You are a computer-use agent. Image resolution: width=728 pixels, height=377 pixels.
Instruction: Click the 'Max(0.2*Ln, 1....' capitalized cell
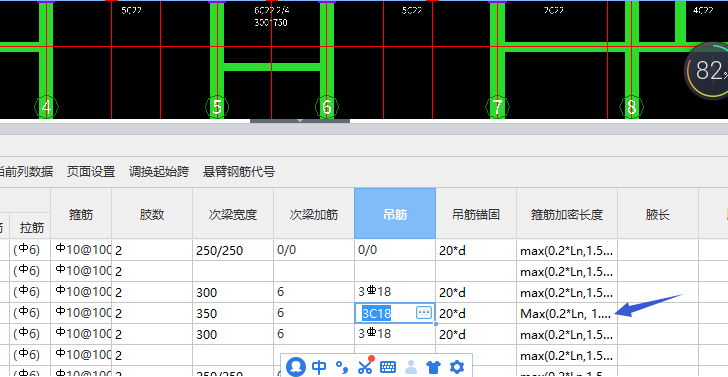567,313
